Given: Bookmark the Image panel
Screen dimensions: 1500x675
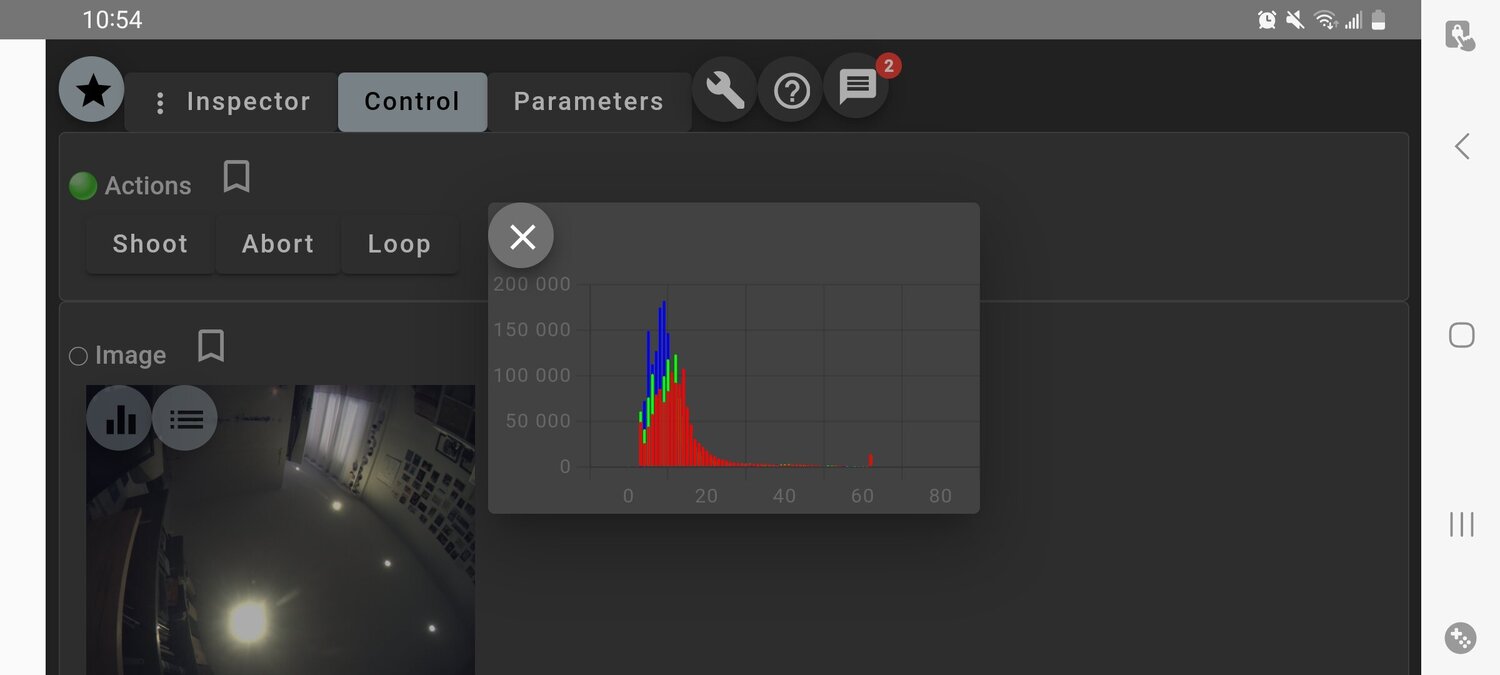Looking at the screenshot, I should [210, 346].
